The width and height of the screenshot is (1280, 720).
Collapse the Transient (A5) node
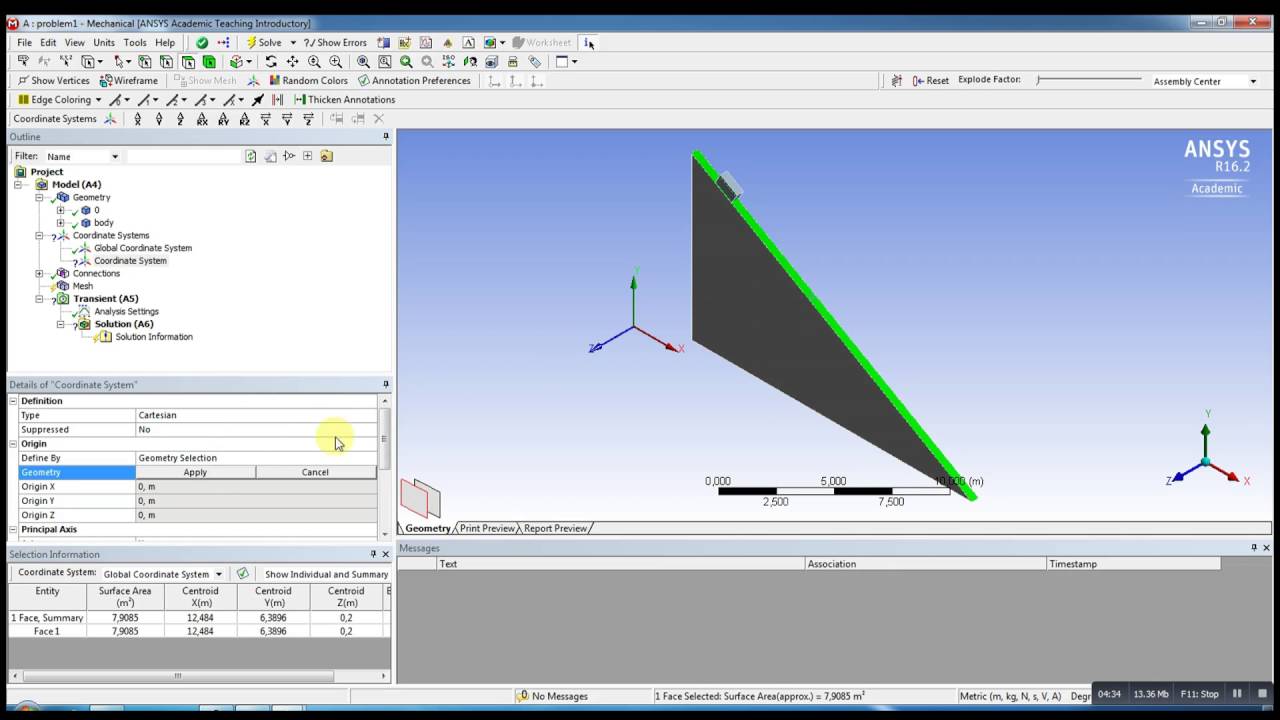[39, 299]
